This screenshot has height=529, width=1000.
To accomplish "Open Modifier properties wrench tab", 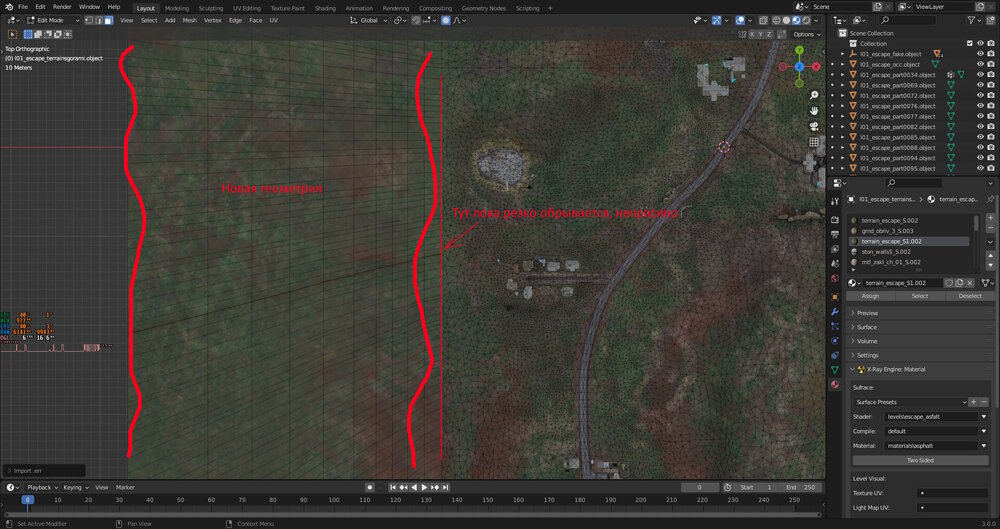I will point(835,311).
